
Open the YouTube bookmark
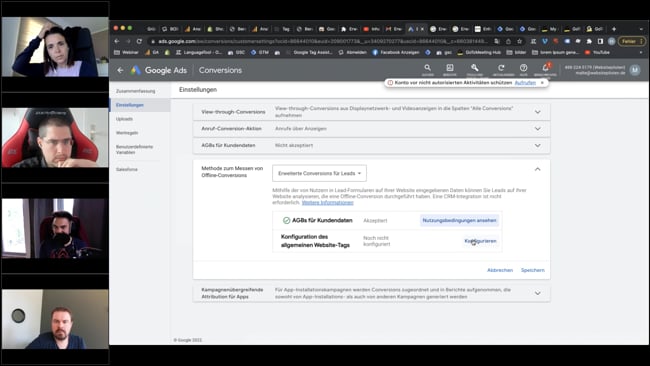click(x=597, y=53)
